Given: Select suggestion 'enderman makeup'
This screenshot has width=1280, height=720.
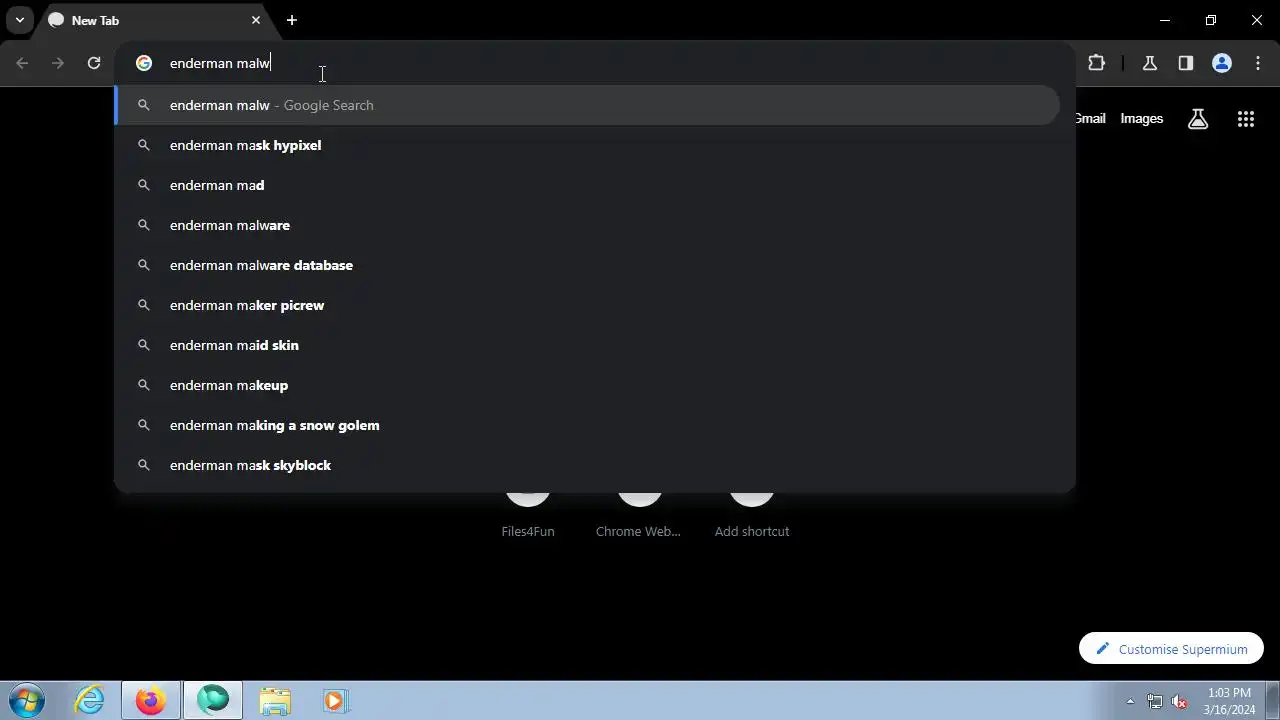Looking at the screenshot, I should (x=588, y=385).
